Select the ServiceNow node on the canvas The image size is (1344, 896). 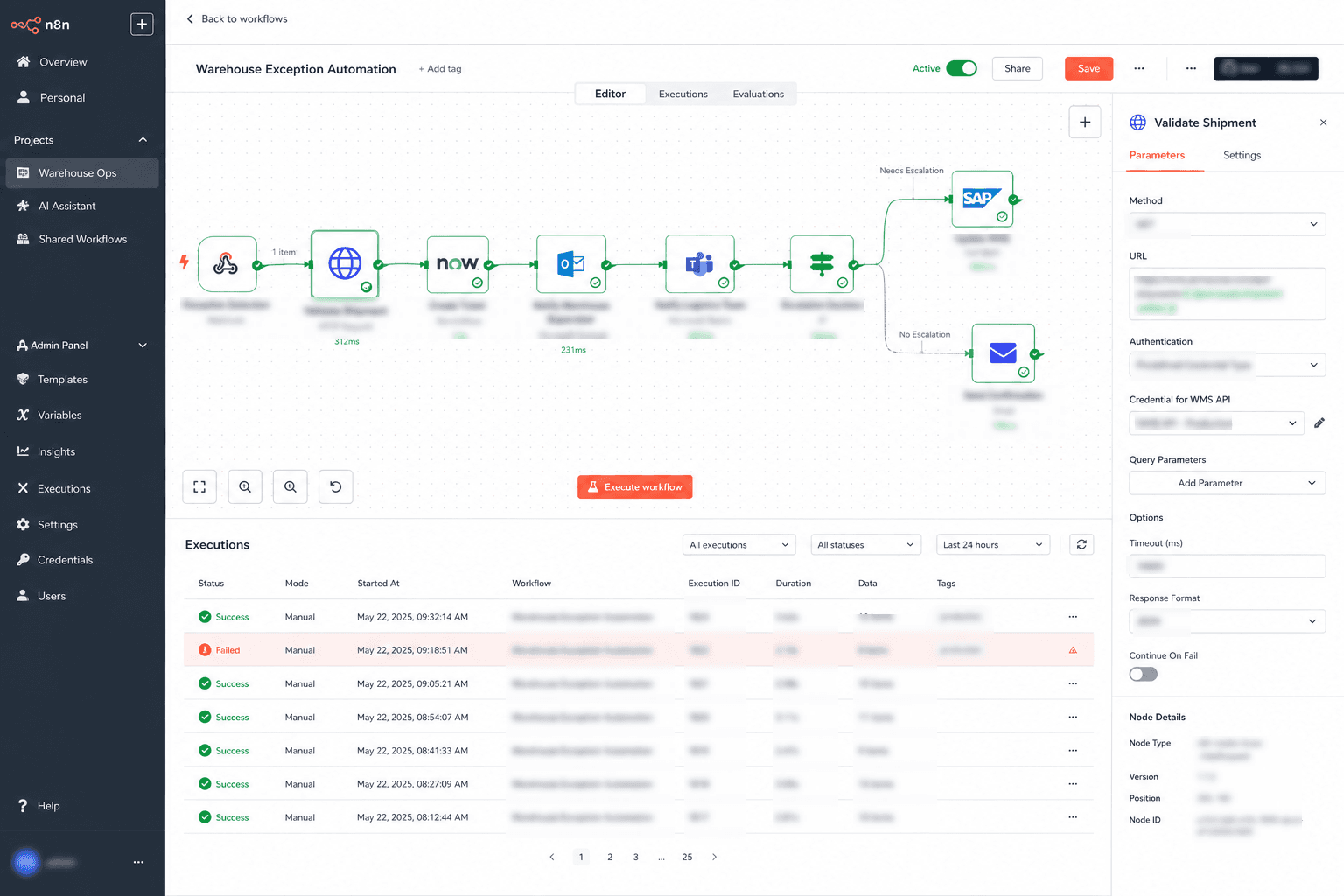pos(458,263)
